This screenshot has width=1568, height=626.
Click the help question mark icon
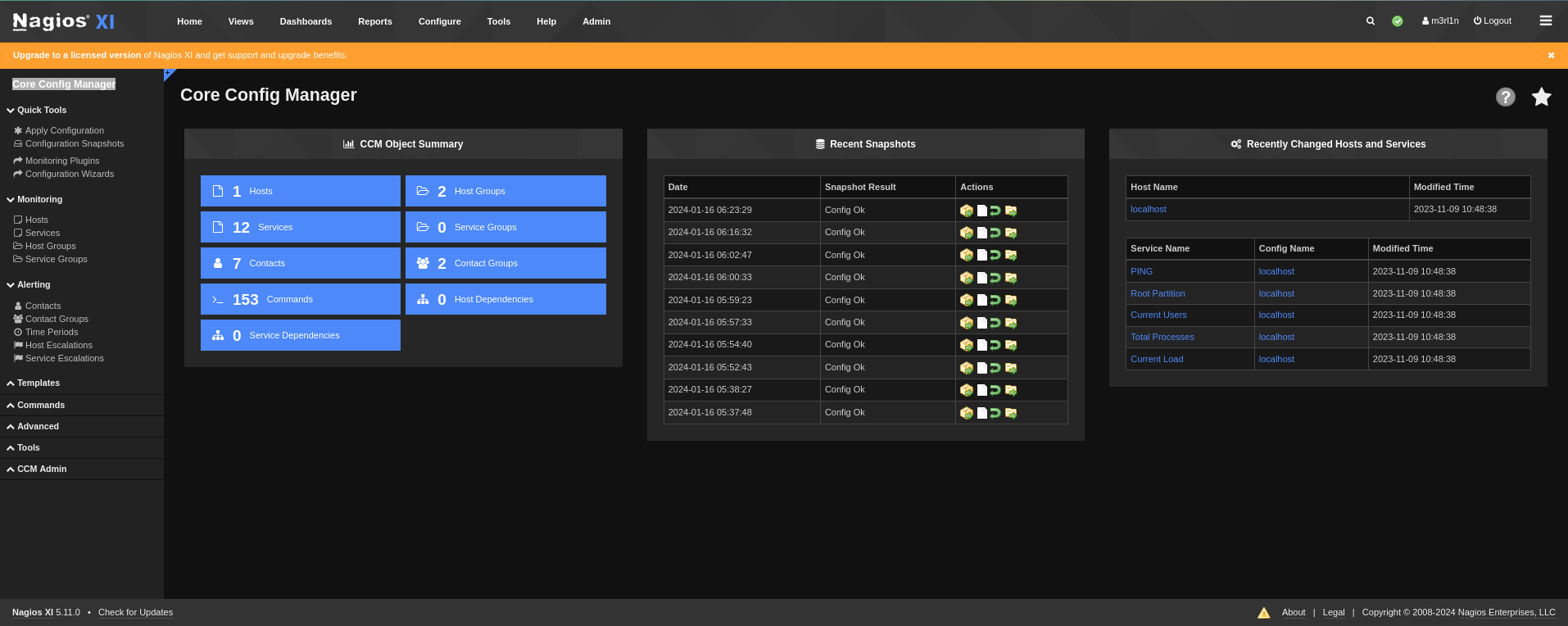1506,97
